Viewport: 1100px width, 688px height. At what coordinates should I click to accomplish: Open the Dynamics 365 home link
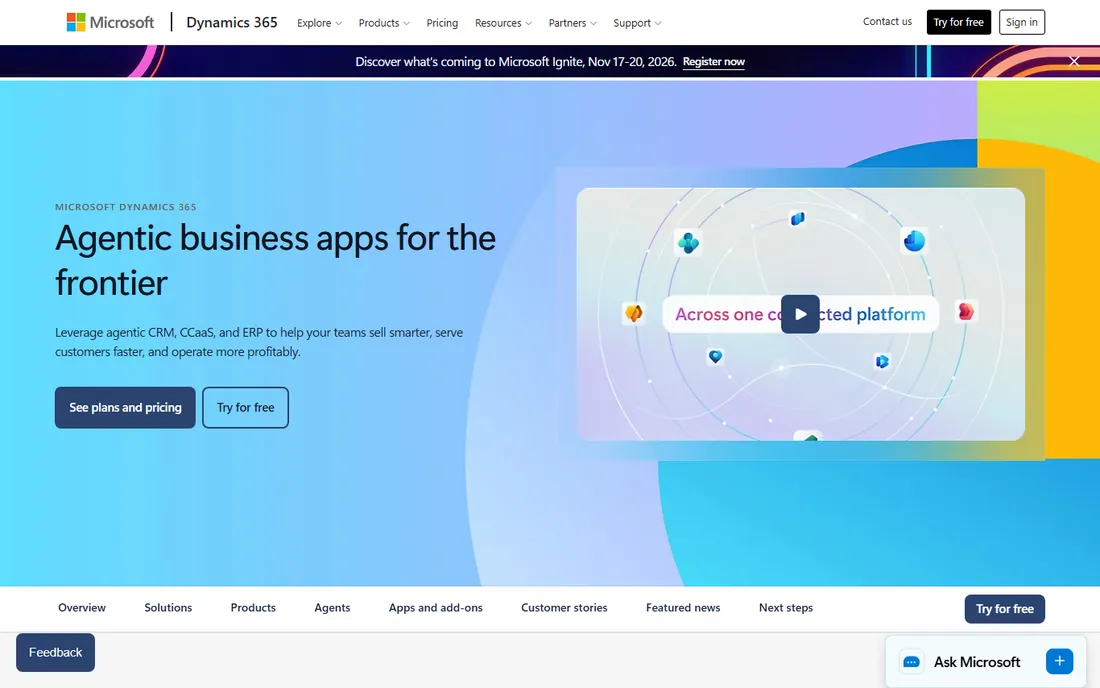point(232,22)
